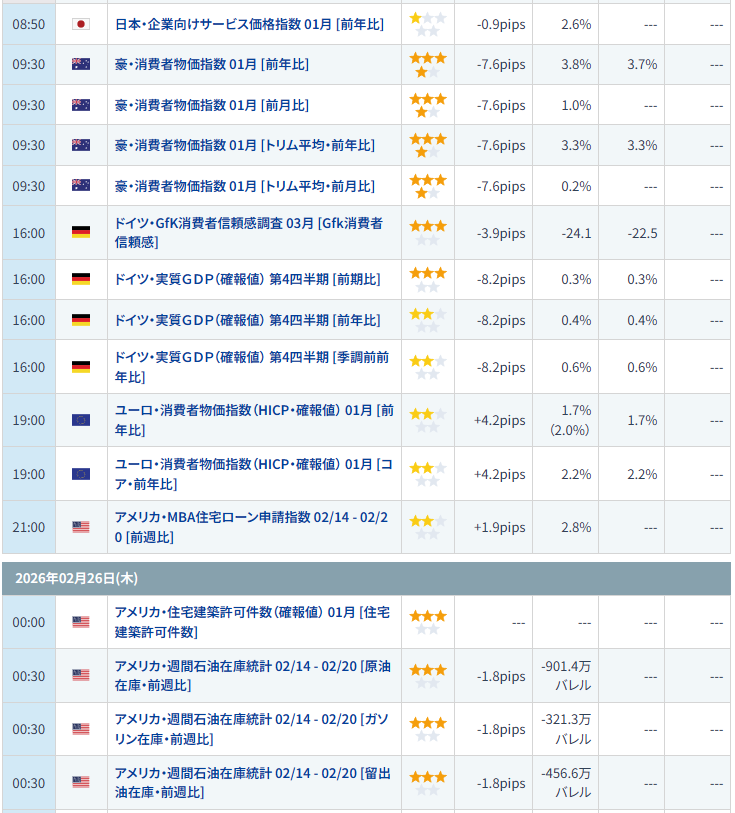Click the EU flag beside HICP [コア・前年比]

(x=81, y=474)
